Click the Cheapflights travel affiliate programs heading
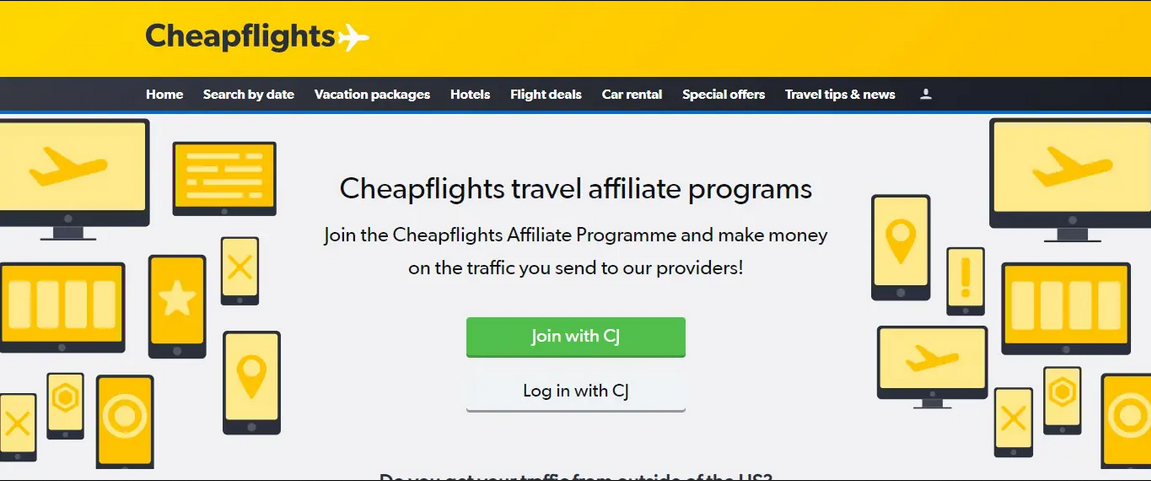1151x481 pixels. [576, 189]
